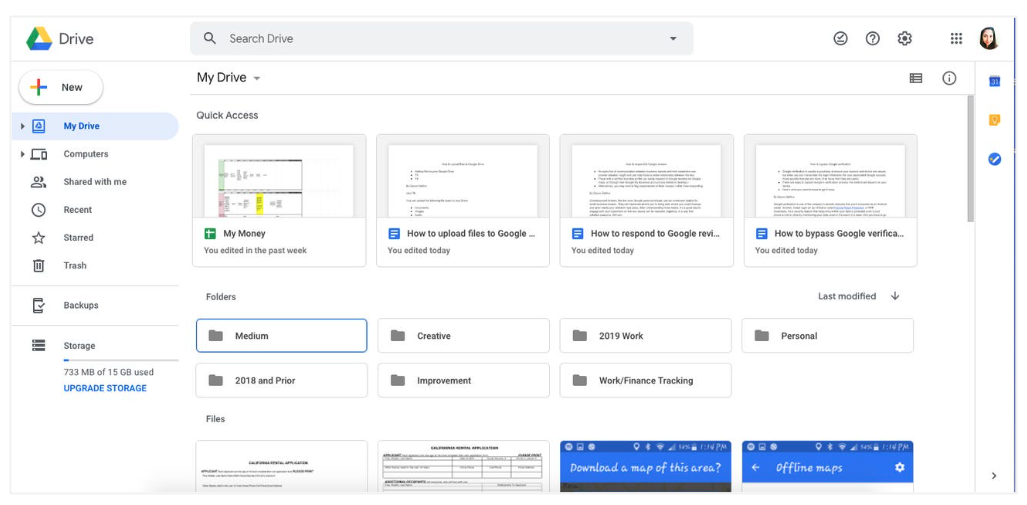Screen dimensions: 1027x505
Task: Open the Creative folder
Action: 464,336
